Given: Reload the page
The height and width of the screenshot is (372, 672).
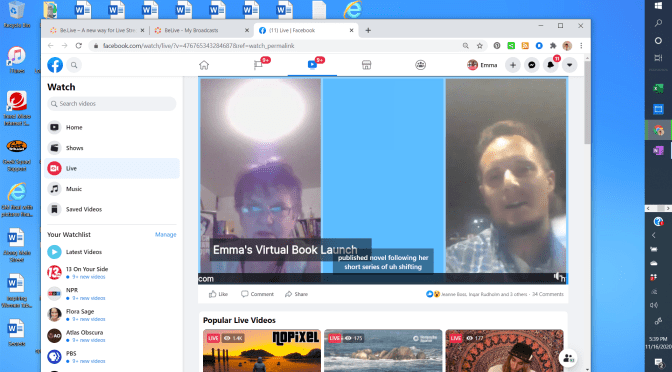Looking at the screenshot, I should point(78,46).
